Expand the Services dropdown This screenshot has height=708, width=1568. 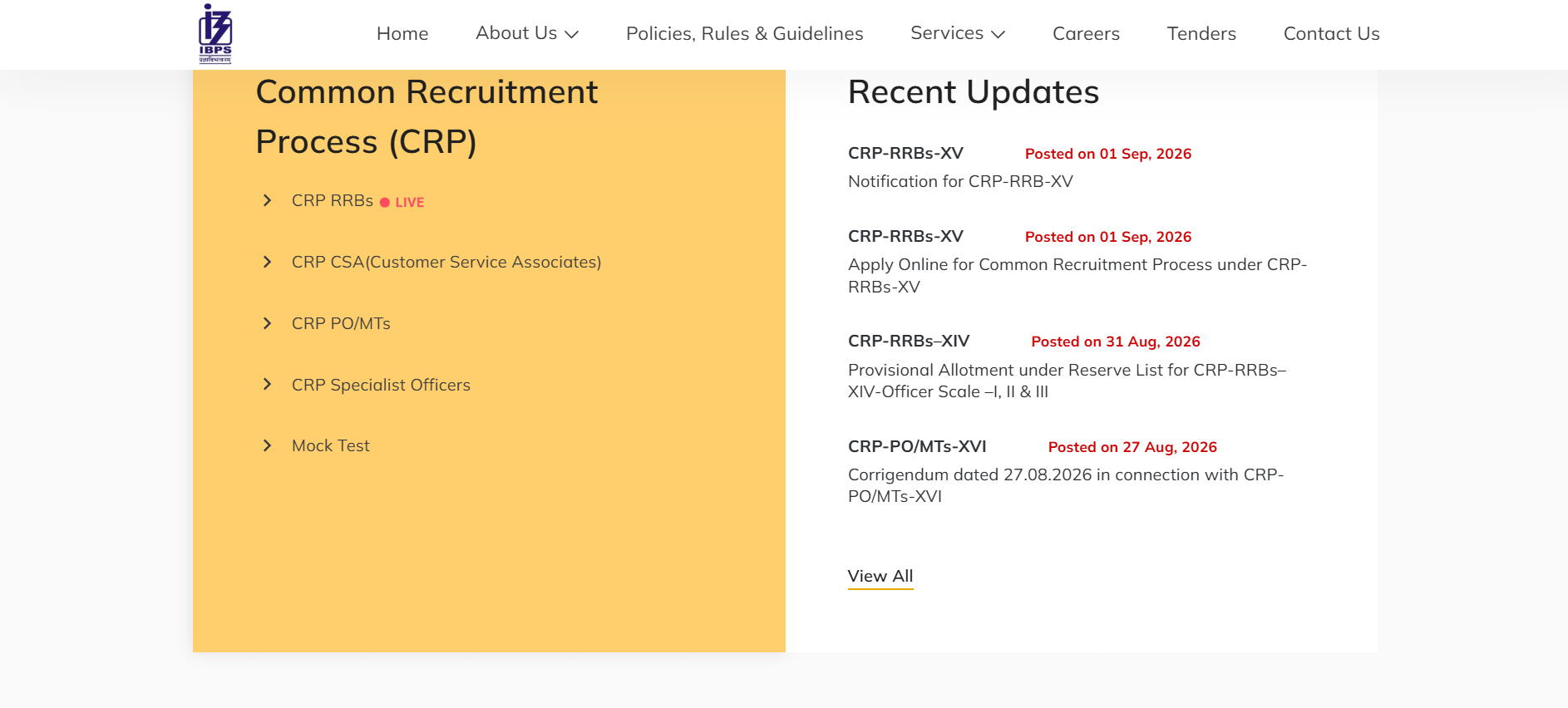(x=958, y=33)
